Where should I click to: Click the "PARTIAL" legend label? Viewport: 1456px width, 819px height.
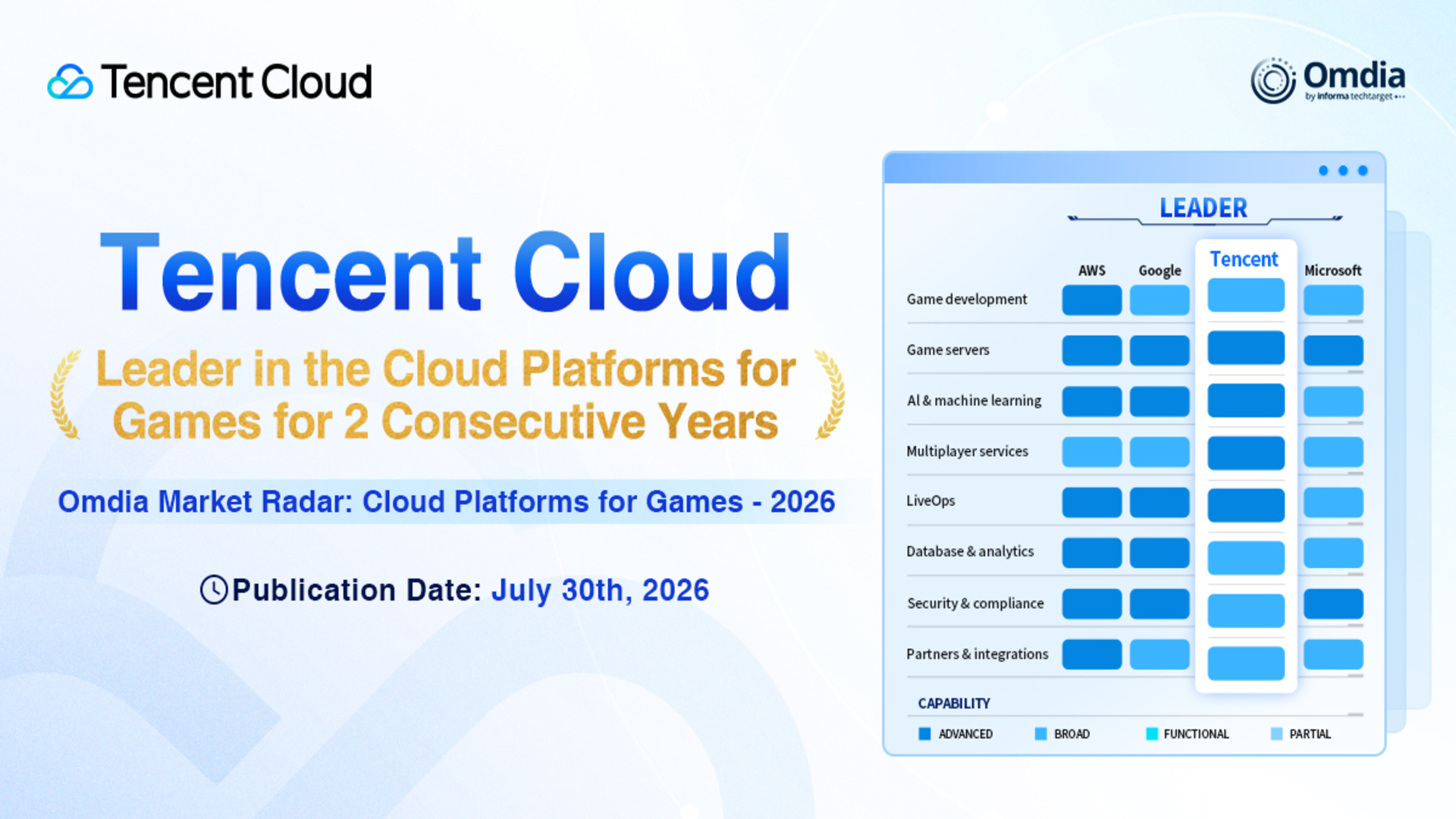coord(1310,734)
